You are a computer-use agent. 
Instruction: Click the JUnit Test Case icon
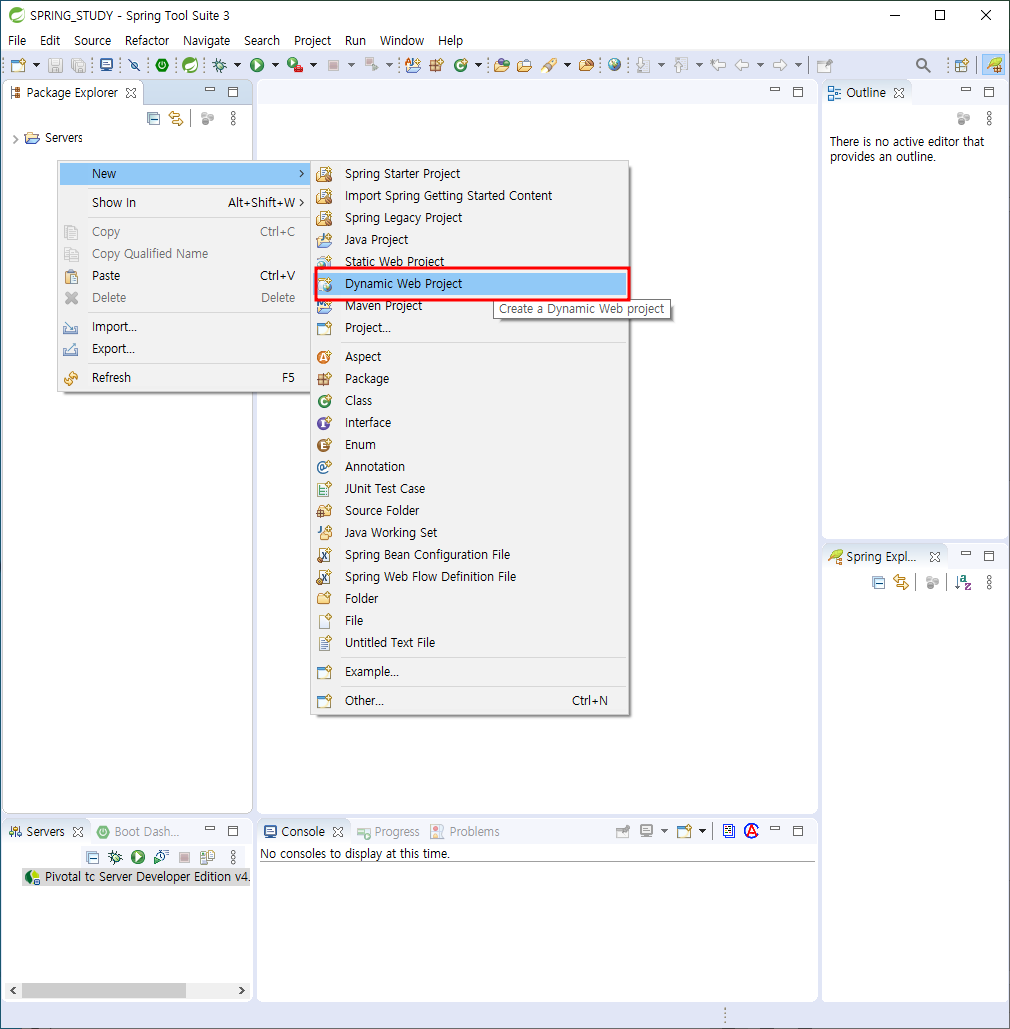(325, 489)
